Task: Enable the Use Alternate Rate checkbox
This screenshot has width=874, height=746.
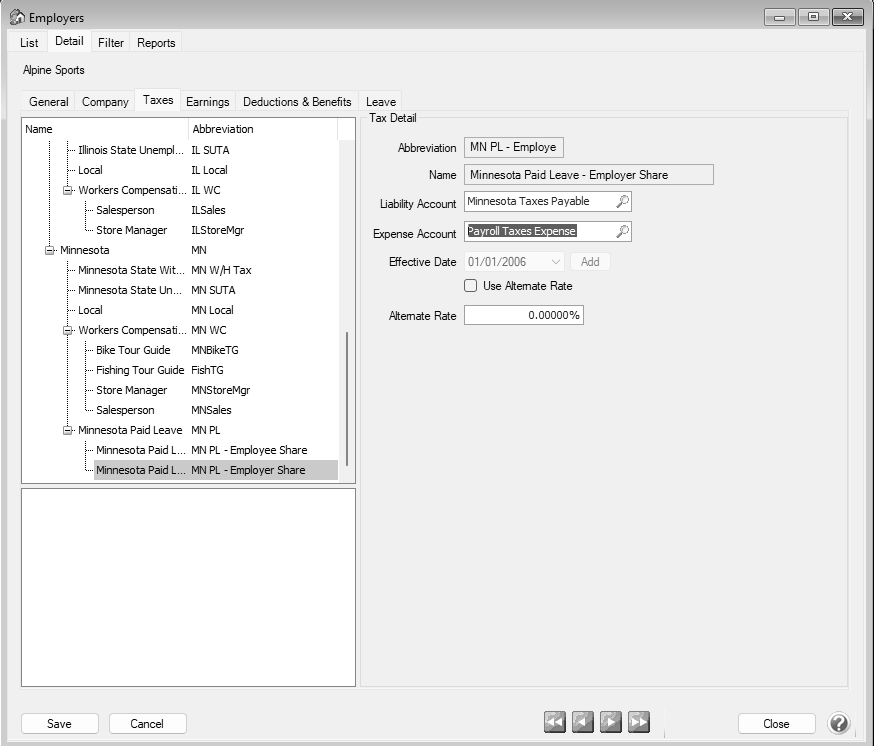Action: (471, 286)
